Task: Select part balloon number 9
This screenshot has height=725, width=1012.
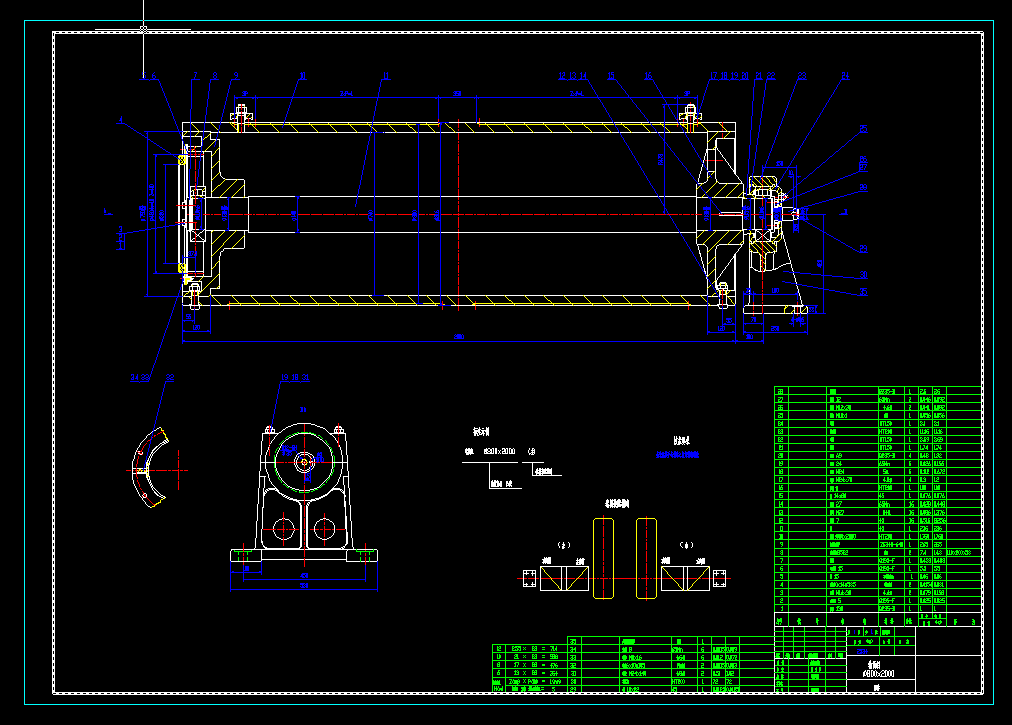Action: pos(236,76)
